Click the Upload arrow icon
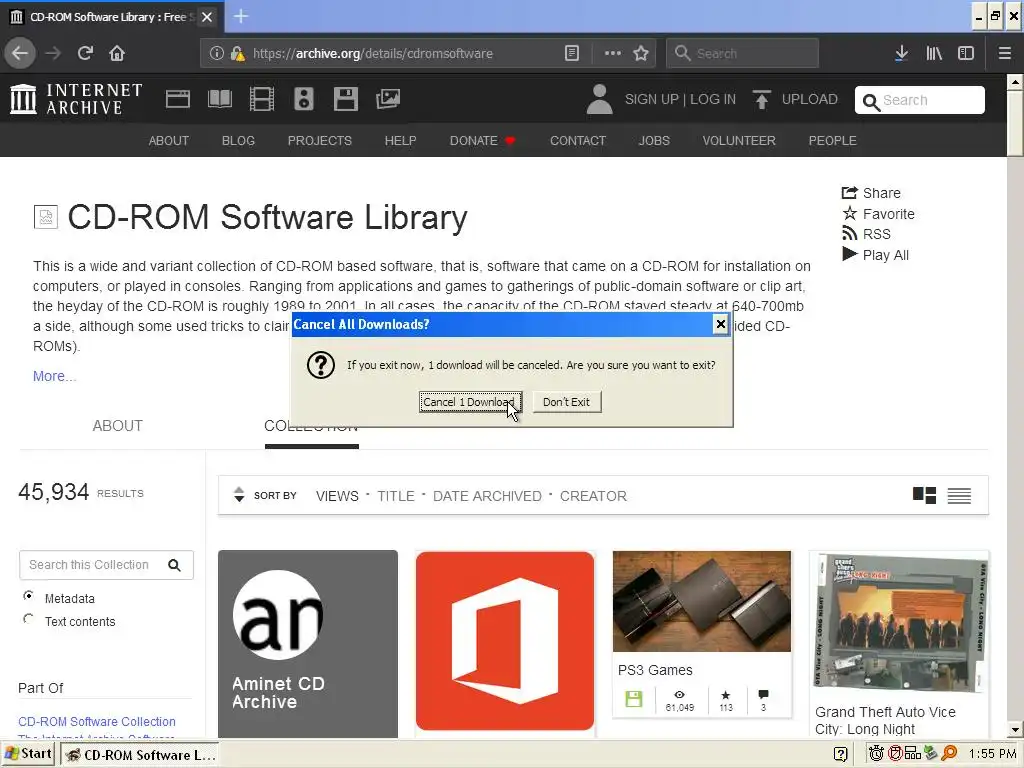 click(x=761, y=99)
